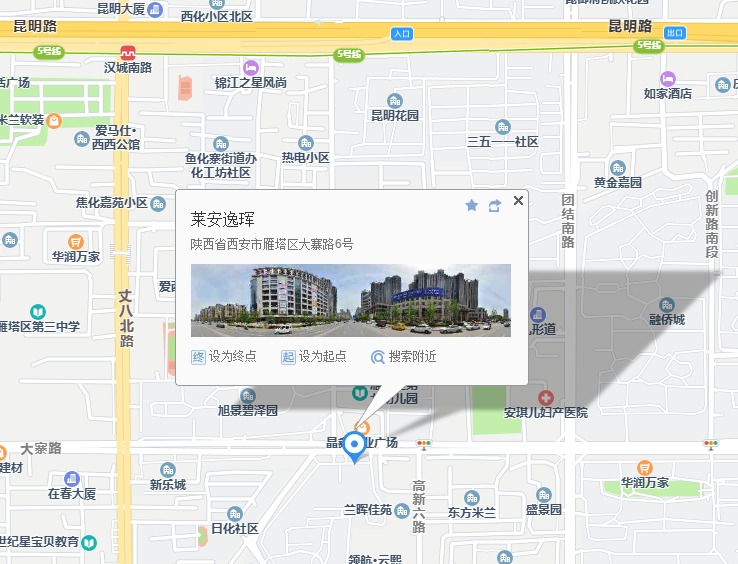Click the 三五一一社区 residential icon
The width and height of the screenshot is (738, 564).
coord(503,127)
